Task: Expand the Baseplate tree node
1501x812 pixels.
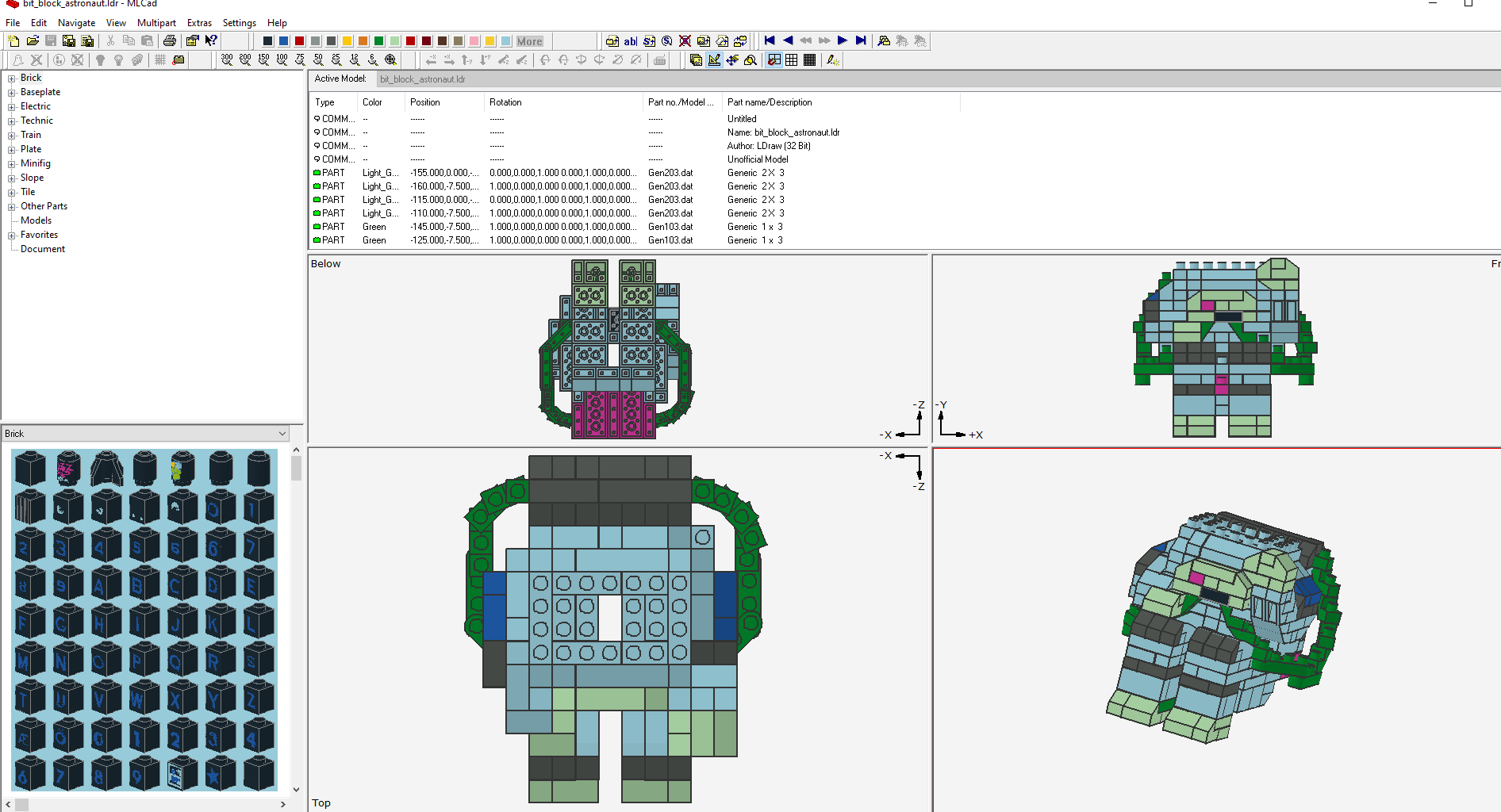Action: 12,93
